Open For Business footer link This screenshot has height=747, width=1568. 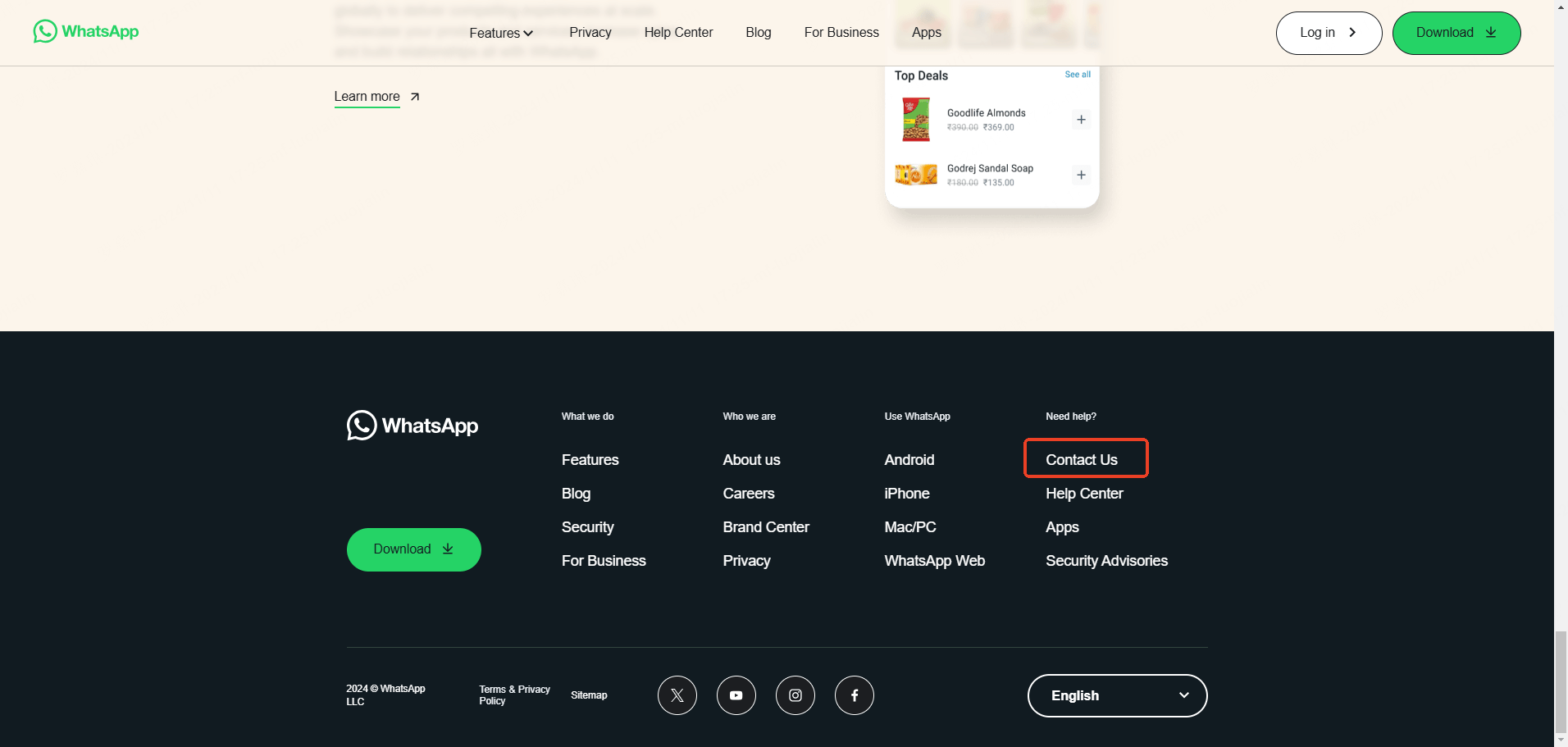tap(604, 561)
